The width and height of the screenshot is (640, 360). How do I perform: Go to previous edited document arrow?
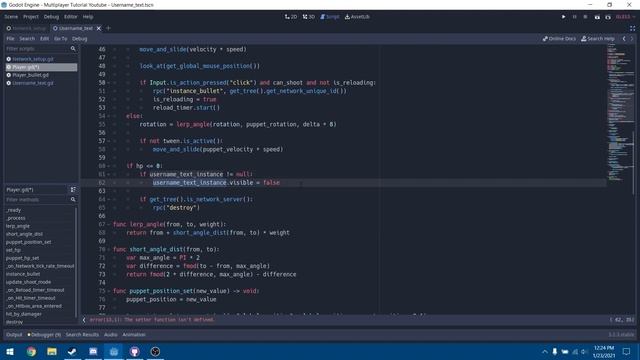point(624,39)
